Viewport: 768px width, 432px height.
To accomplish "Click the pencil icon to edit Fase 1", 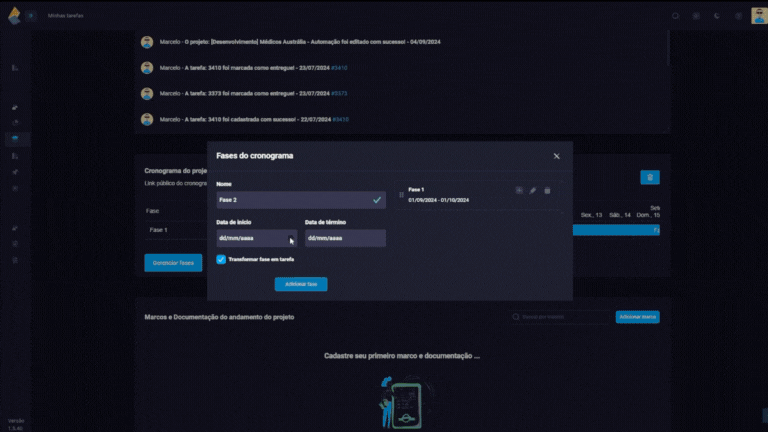I will tap(533, 190).
